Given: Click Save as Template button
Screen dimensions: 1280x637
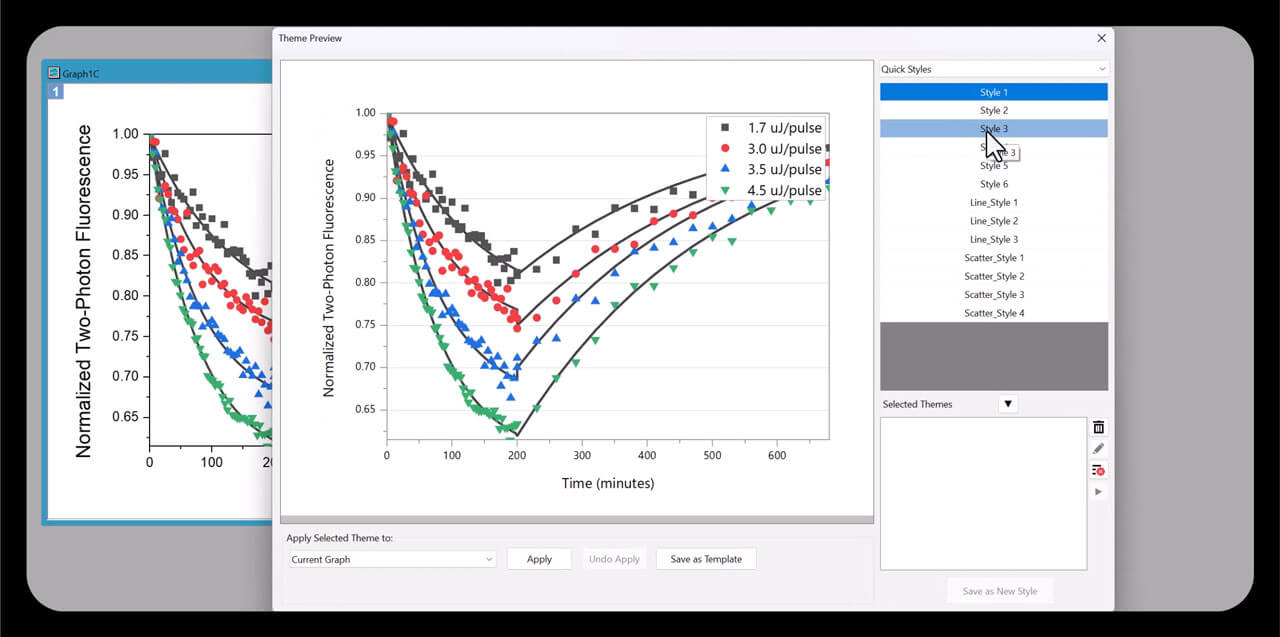Looking at the screenshot, I should (x=706, y=559).
